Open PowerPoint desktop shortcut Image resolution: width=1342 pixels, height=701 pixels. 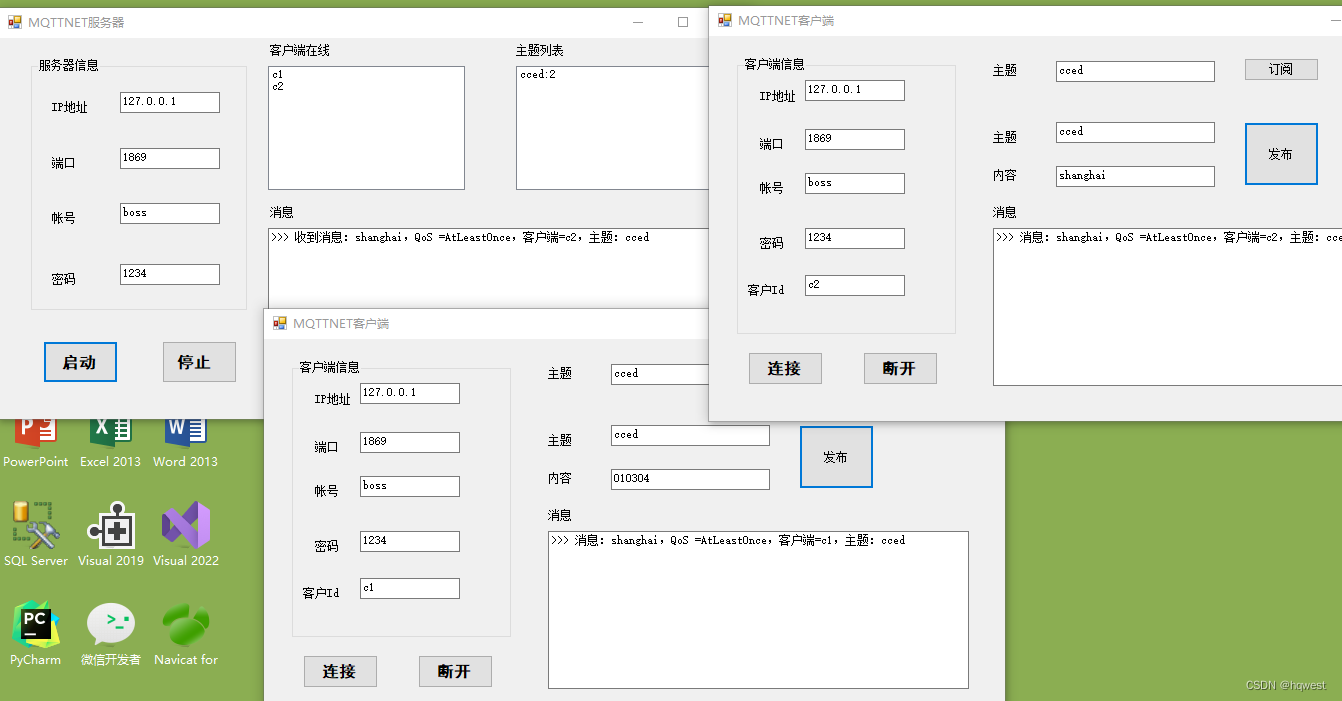(35, 441)
